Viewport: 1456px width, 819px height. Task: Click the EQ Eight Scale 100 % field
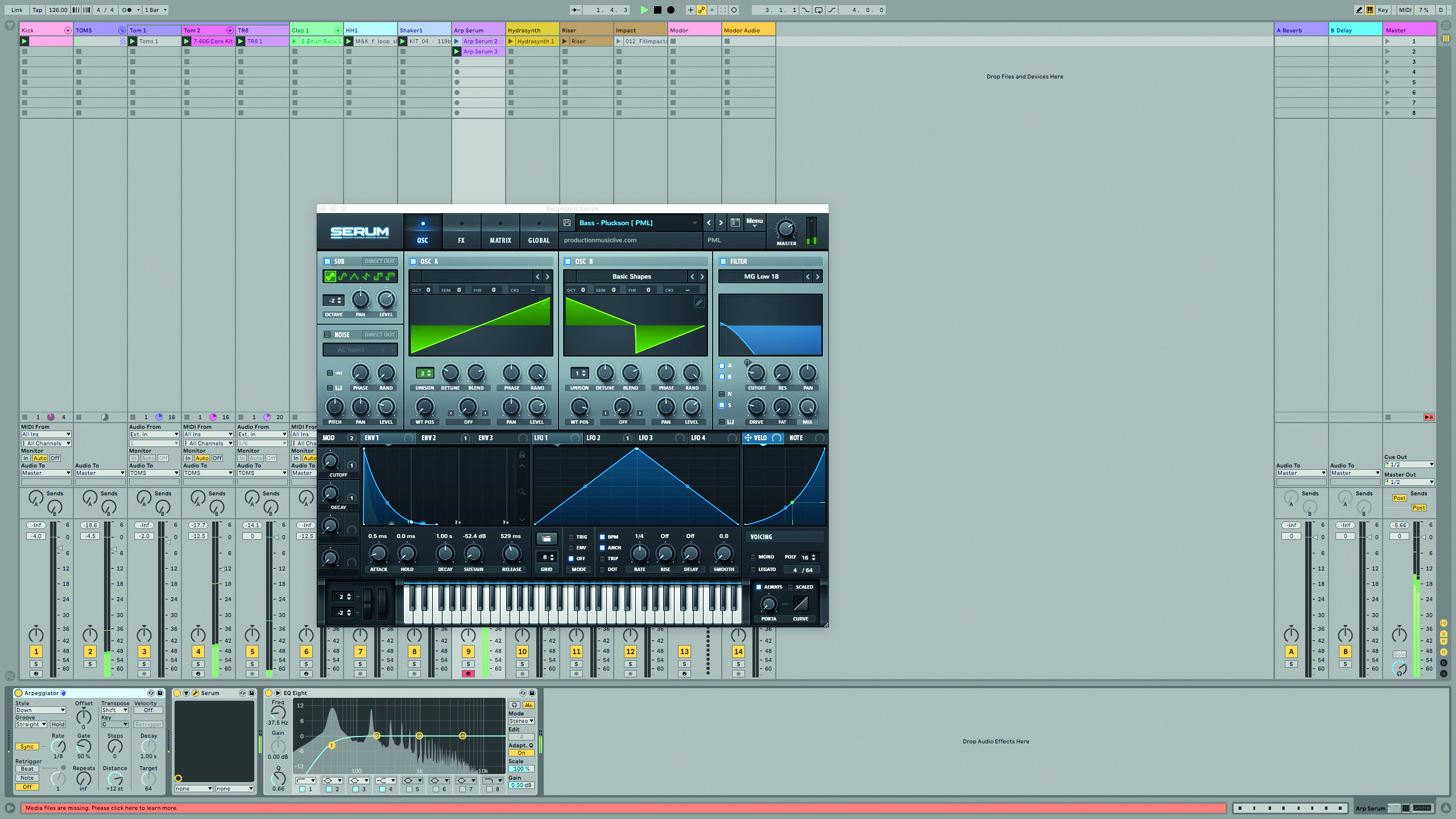click(521, 769)
